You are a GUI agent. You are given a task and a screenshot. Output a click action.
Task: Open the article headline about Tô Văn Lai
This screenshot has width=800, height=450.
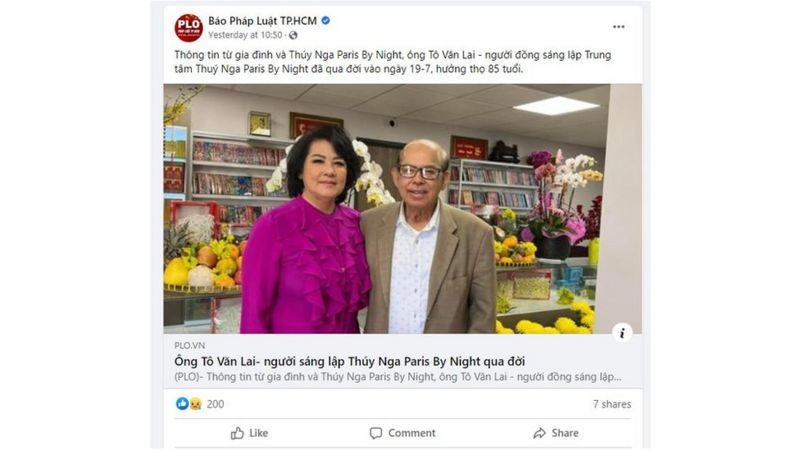click(x=349, y=361)
